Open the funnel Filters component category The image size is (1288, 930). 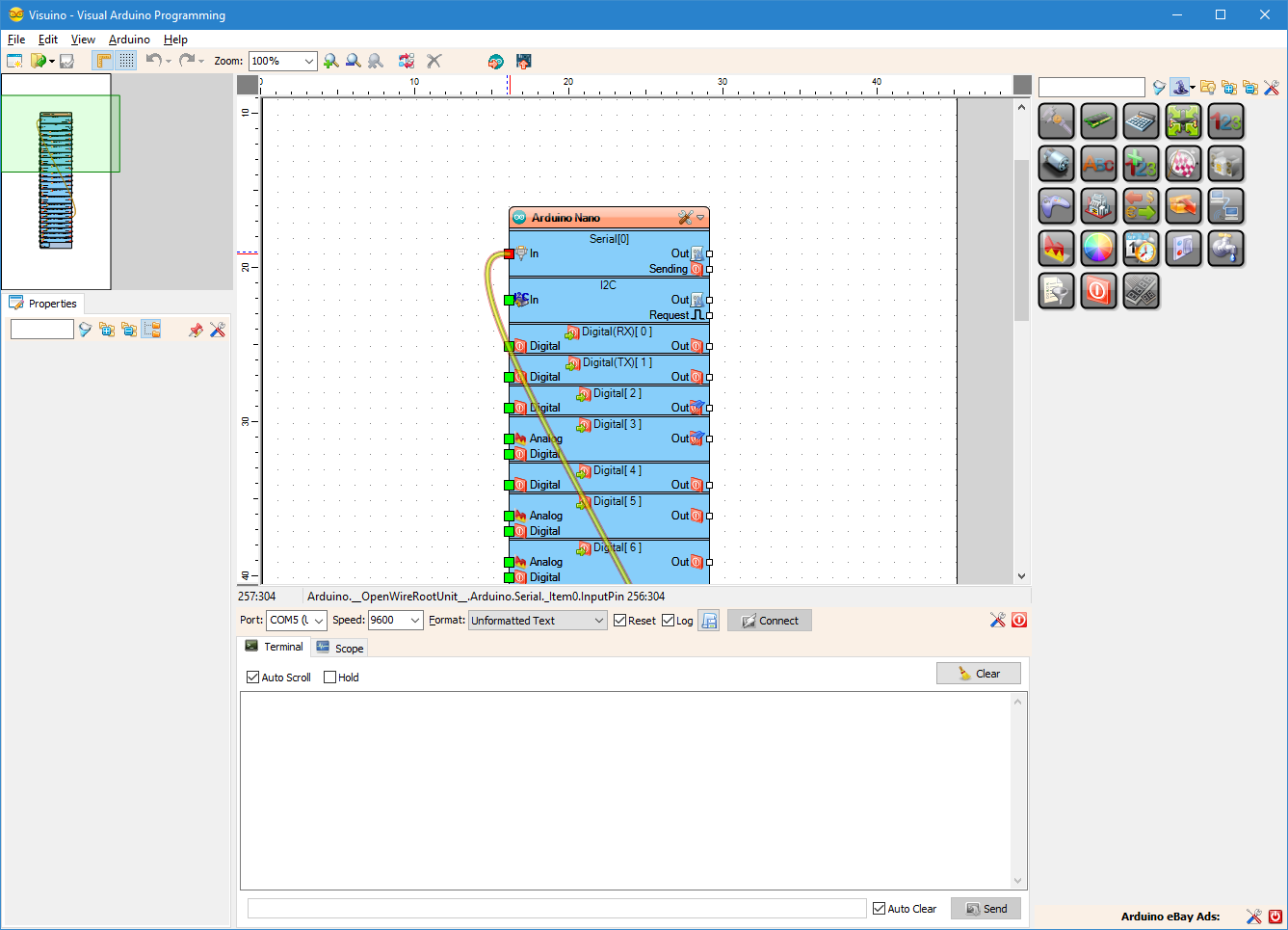1057,291
